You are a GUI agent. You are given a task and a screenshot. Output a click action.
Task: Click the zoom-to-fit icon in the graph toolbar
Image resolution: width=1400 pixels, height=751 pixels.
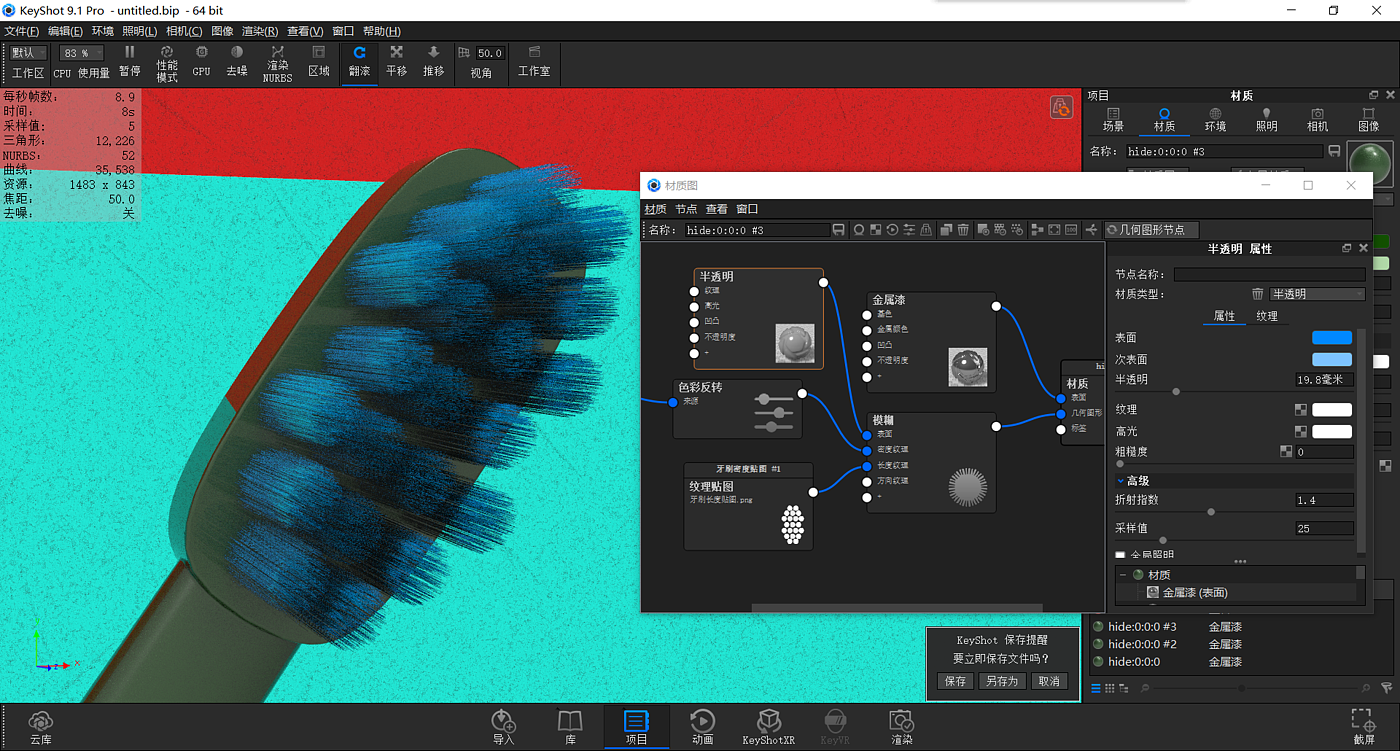tap(1054, 230)
